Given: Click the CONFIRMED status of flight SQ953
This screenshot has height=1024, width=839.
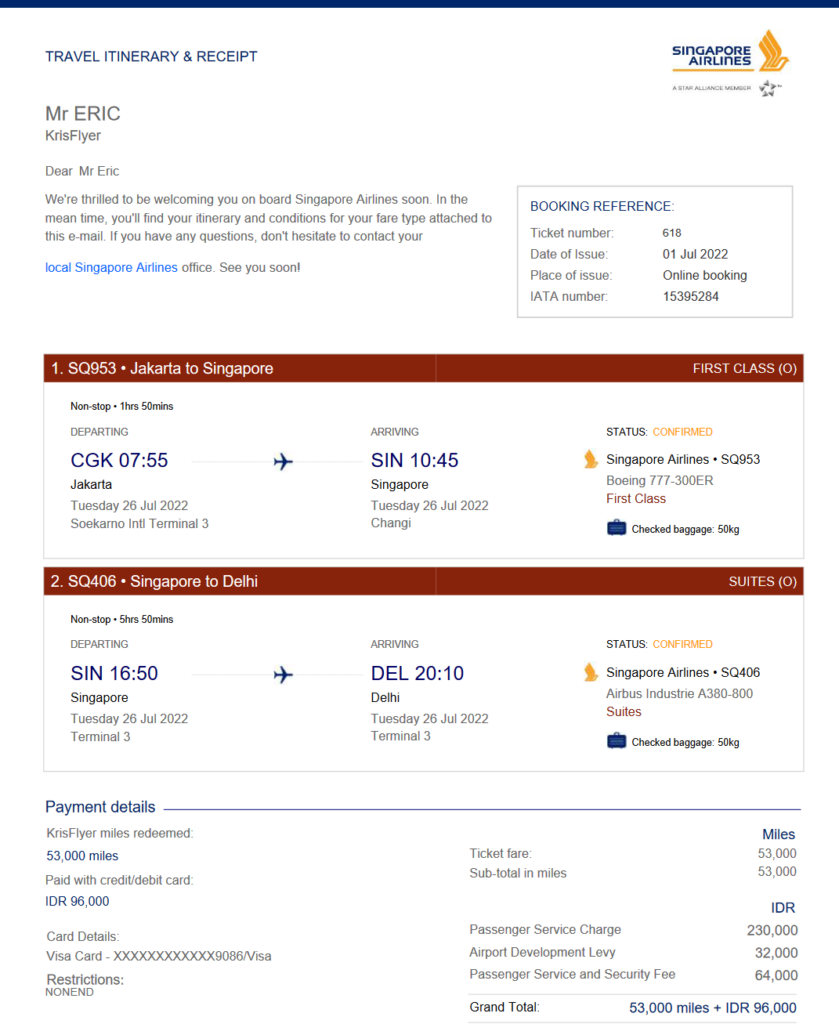Looking at the screenshot, I should 682,432.
